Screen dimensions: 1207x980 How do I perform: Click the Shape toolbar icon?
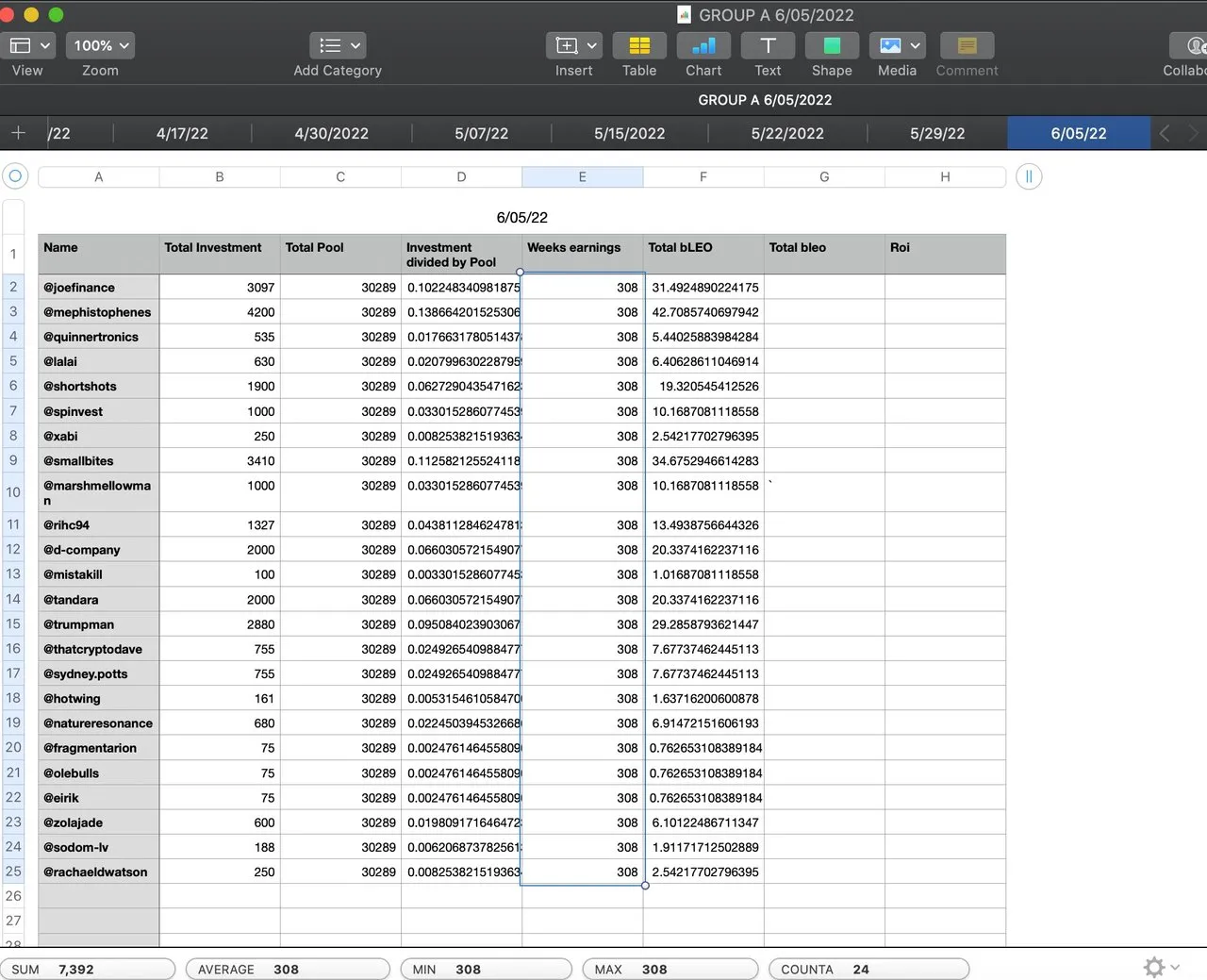pos(832,45)
